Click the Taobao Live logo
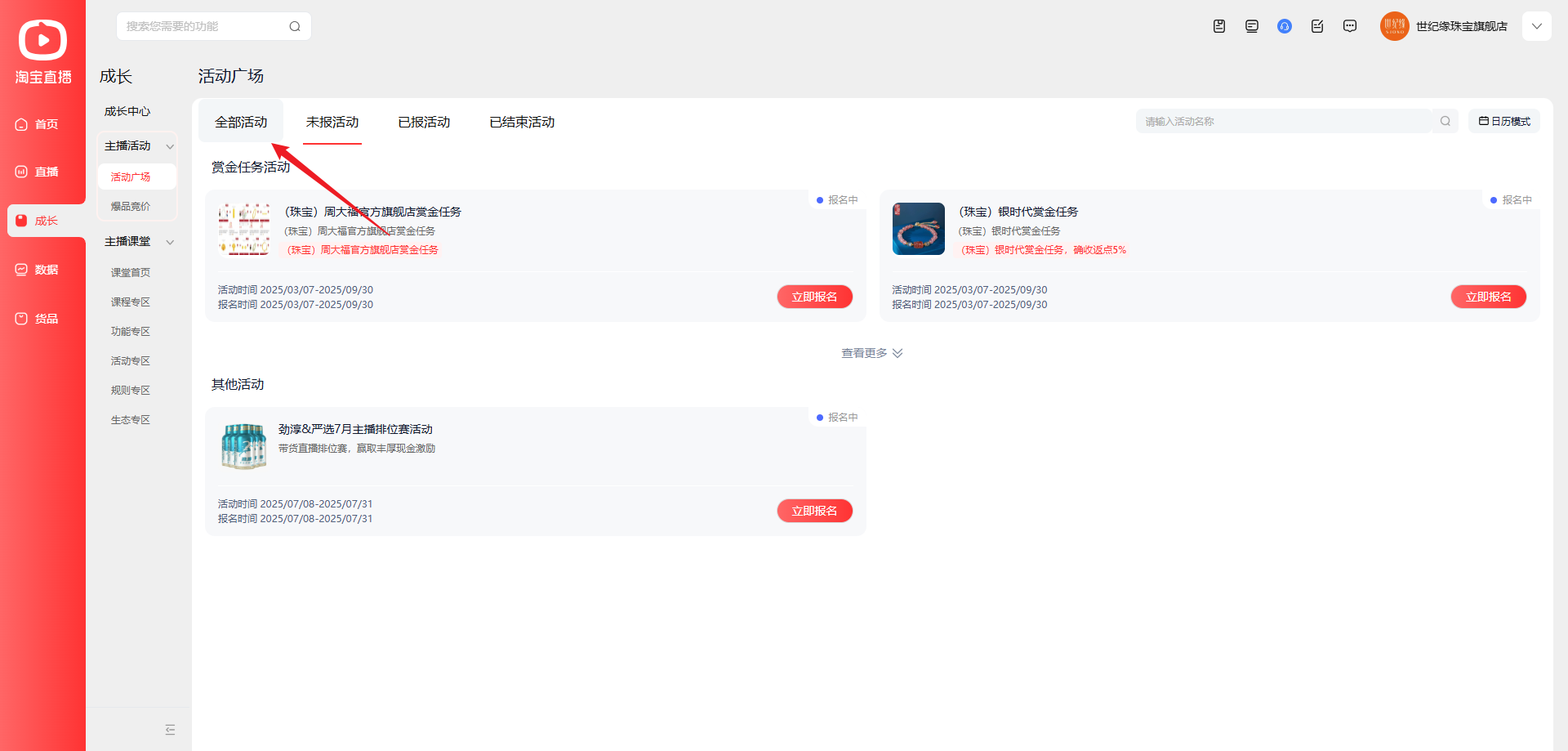 42,51
